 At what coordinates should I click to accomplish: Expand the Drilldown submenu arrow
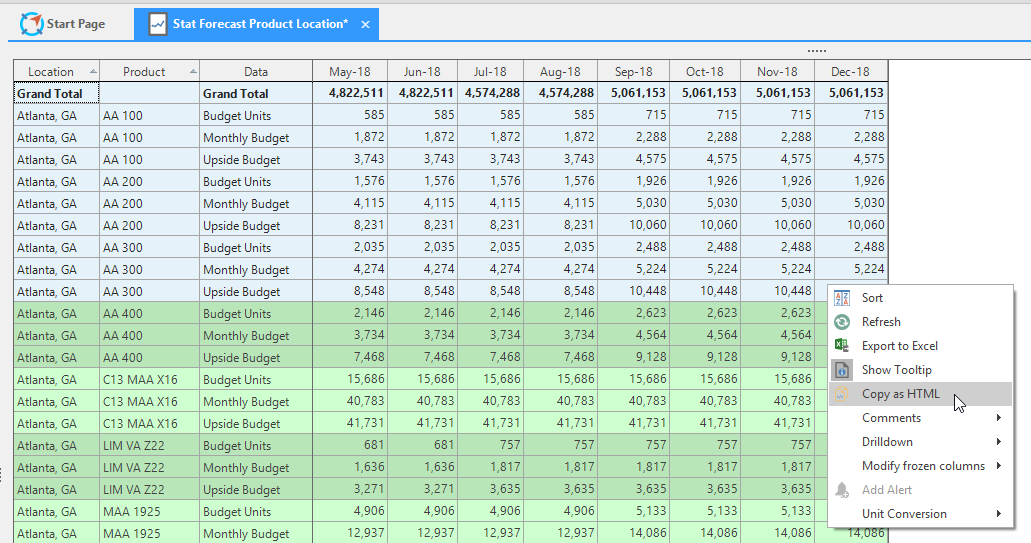(x=998, y=442)
